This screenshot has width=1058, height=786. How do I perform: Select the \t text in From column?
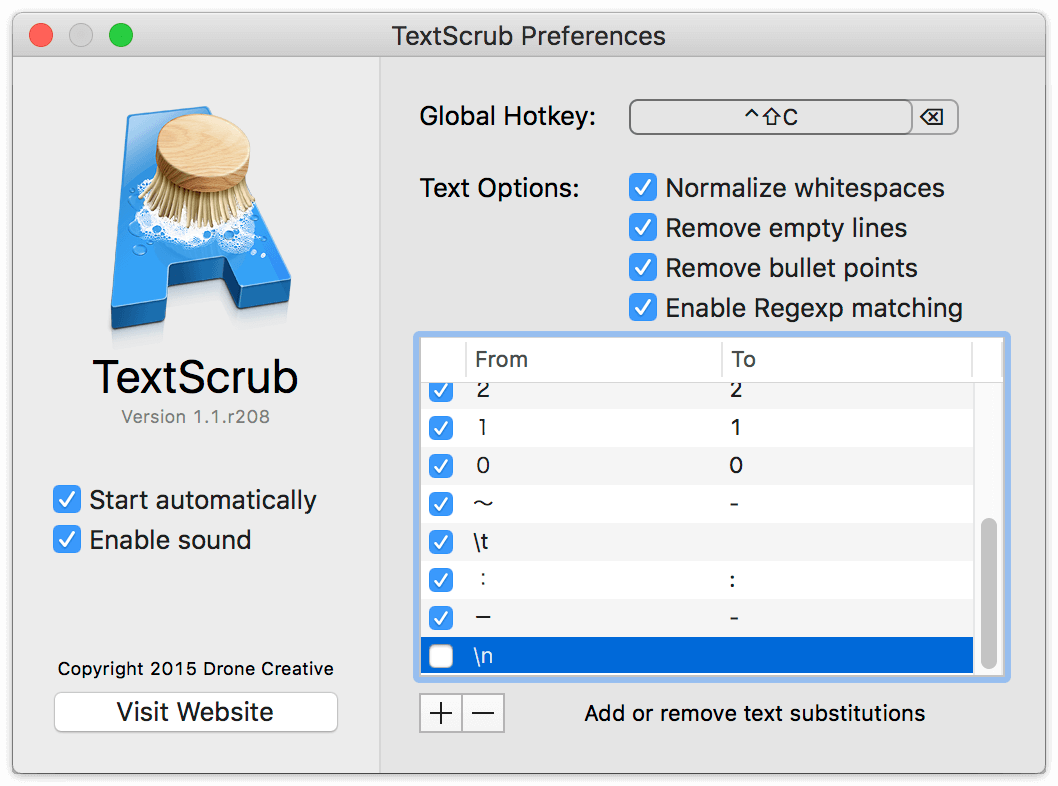coord(480,542)
